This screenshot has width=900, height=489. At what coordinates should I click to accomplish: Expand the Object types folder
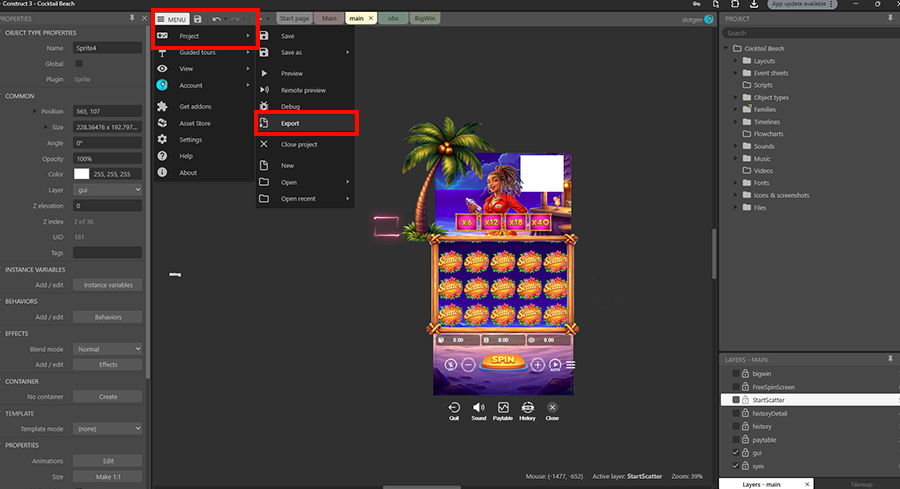[735, 98]
